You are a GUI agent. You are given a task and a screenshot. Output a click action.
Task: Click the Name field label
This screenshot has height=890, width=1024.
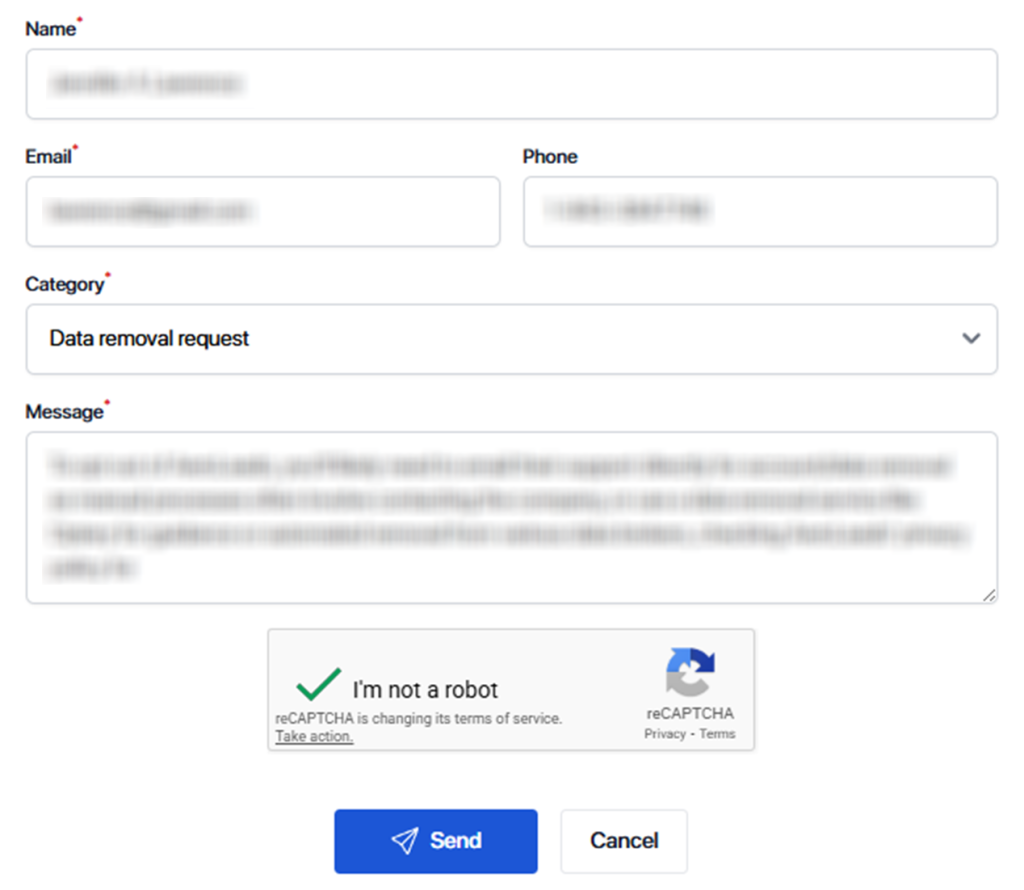[x=50, y=29]
